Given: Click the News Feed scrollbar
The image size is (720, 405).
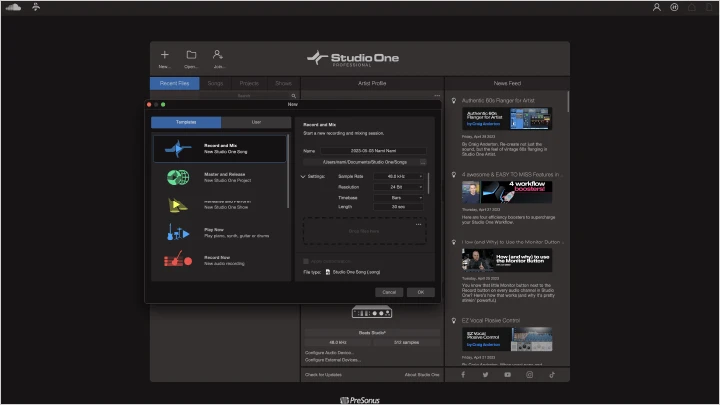Looking at the screenshot, I should click(x=568, y=101).
